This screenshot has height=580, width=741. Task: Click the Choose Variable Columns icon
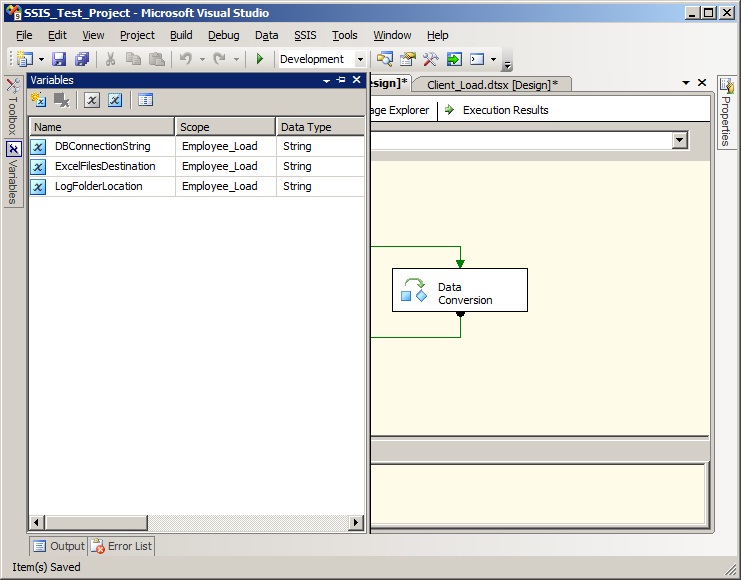click(145, 100)
